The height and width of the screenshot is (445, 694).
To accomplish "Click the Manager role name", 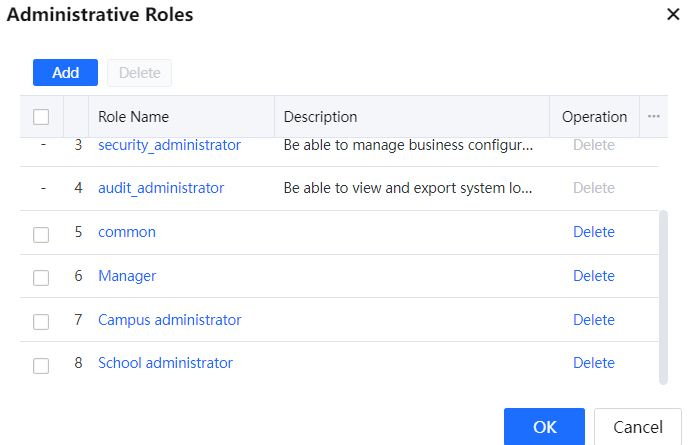I will coord(127,276).
